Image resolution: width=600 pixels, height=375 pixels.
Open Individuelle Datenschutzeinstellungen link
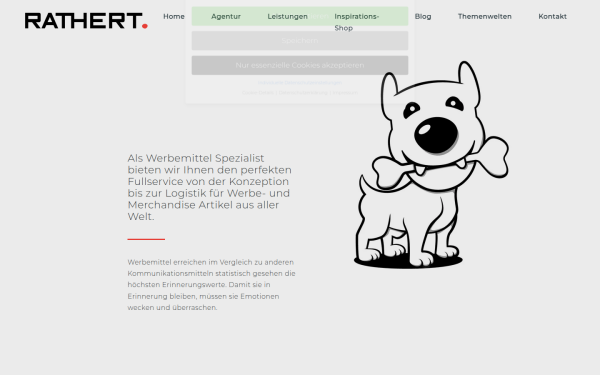[300, 83]
